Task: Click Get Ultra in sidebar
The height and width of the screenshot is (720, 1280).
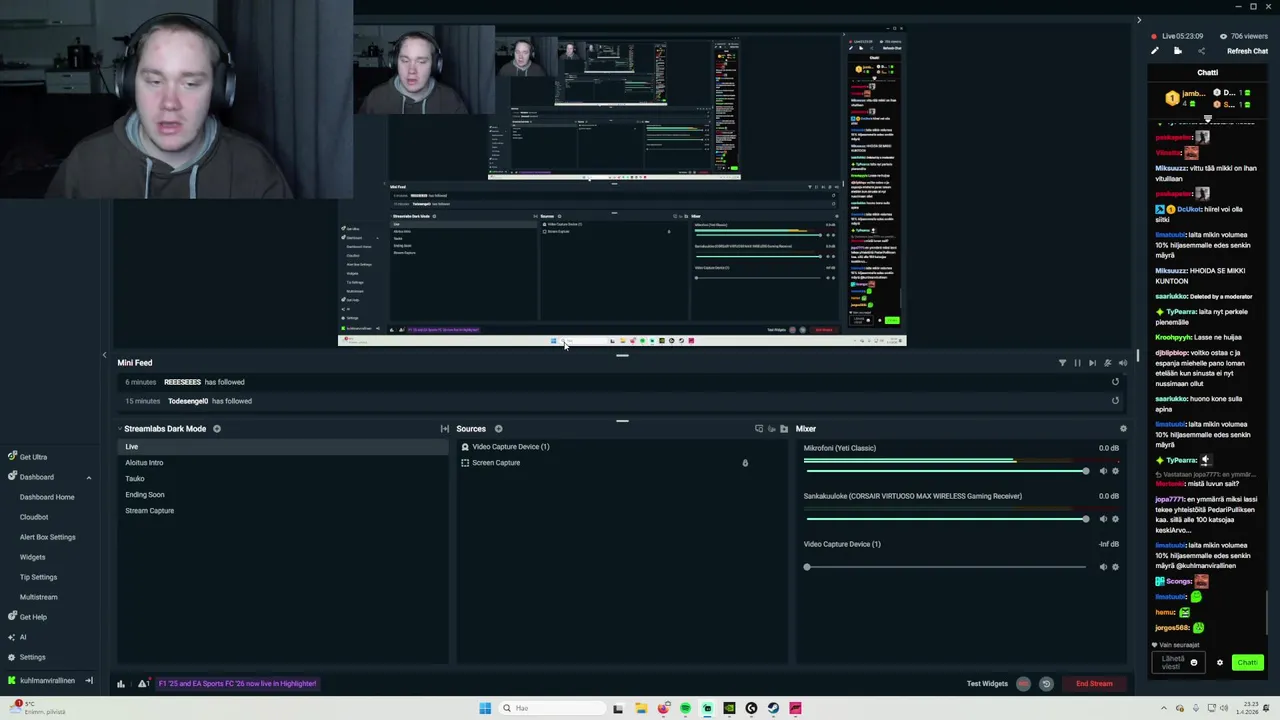Action: tap(27, 457)
